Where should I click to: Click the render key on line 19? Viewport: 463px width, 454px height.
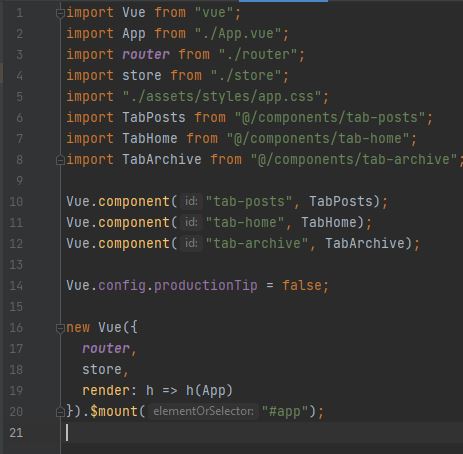pos(106,391)
